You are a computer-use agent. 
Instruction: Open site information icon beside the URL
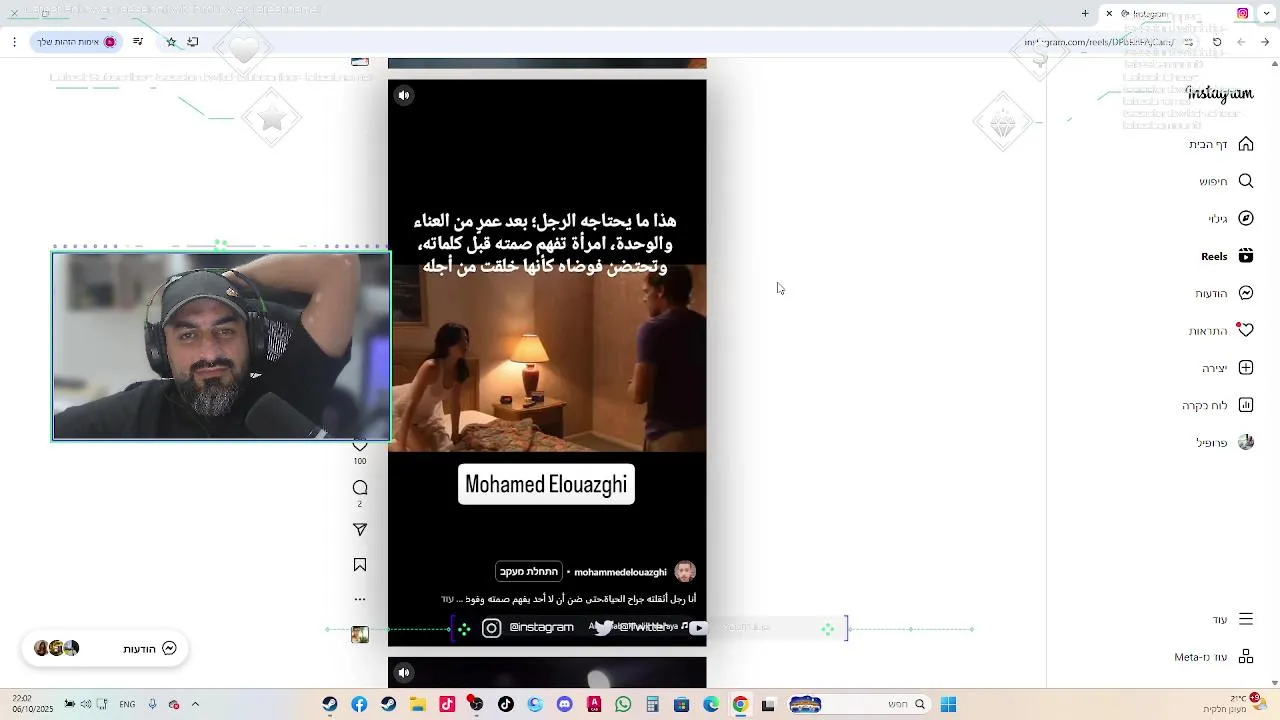(1189, 42)
